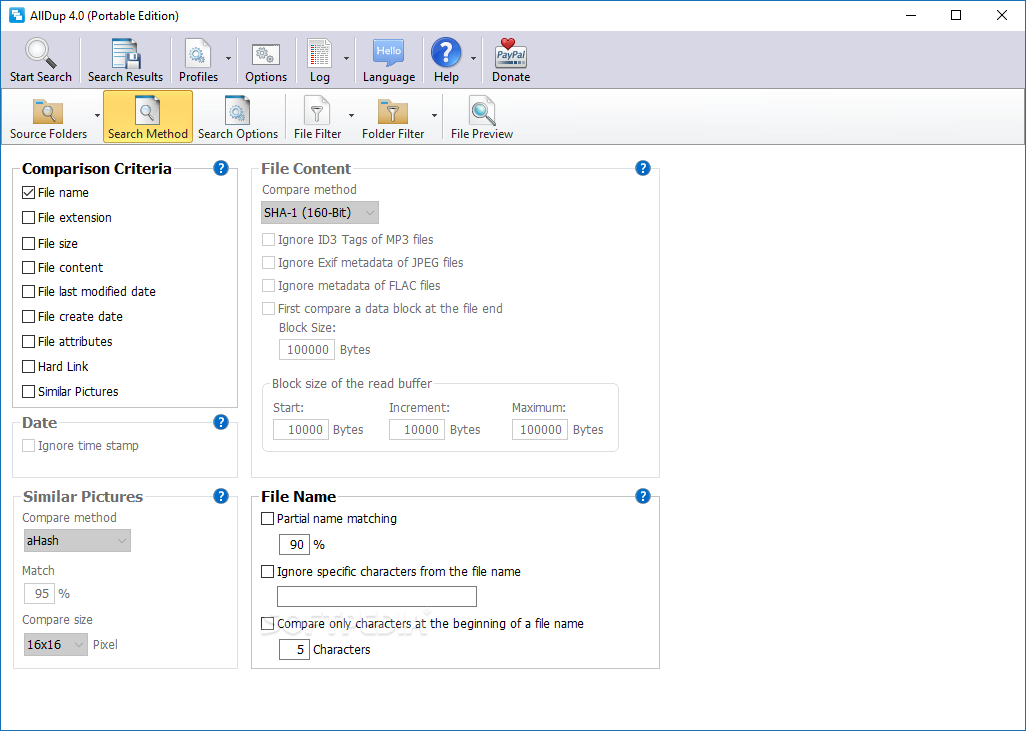Image resolution: width=1026 pixels, height=731 pixels.
Task: Open the aHash compare method dropdown
Action: coord(77,541)
